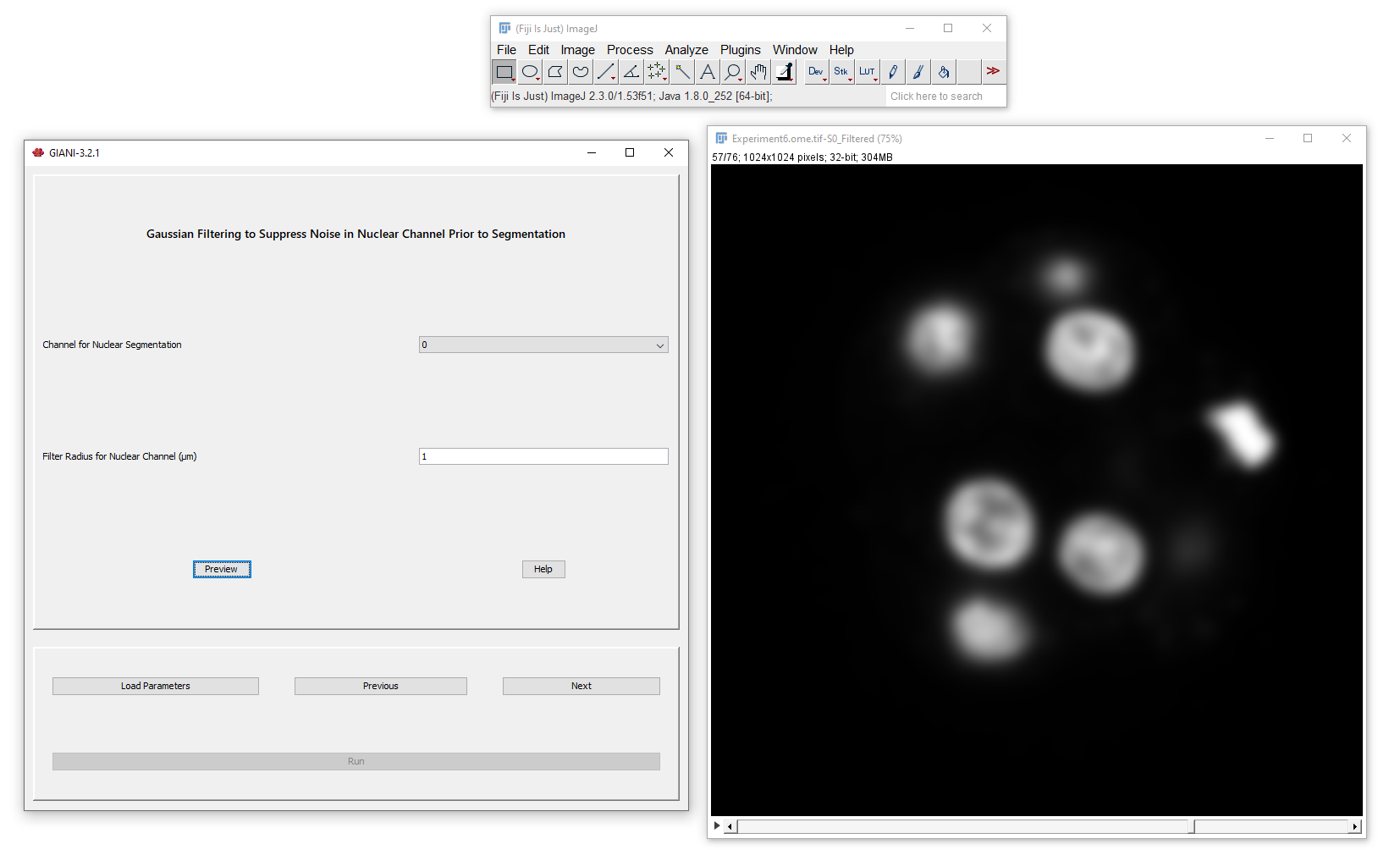This screenshot has width=1400, height=850.
Task: Click the filtered image window title icon
Action: coord(721,138)
